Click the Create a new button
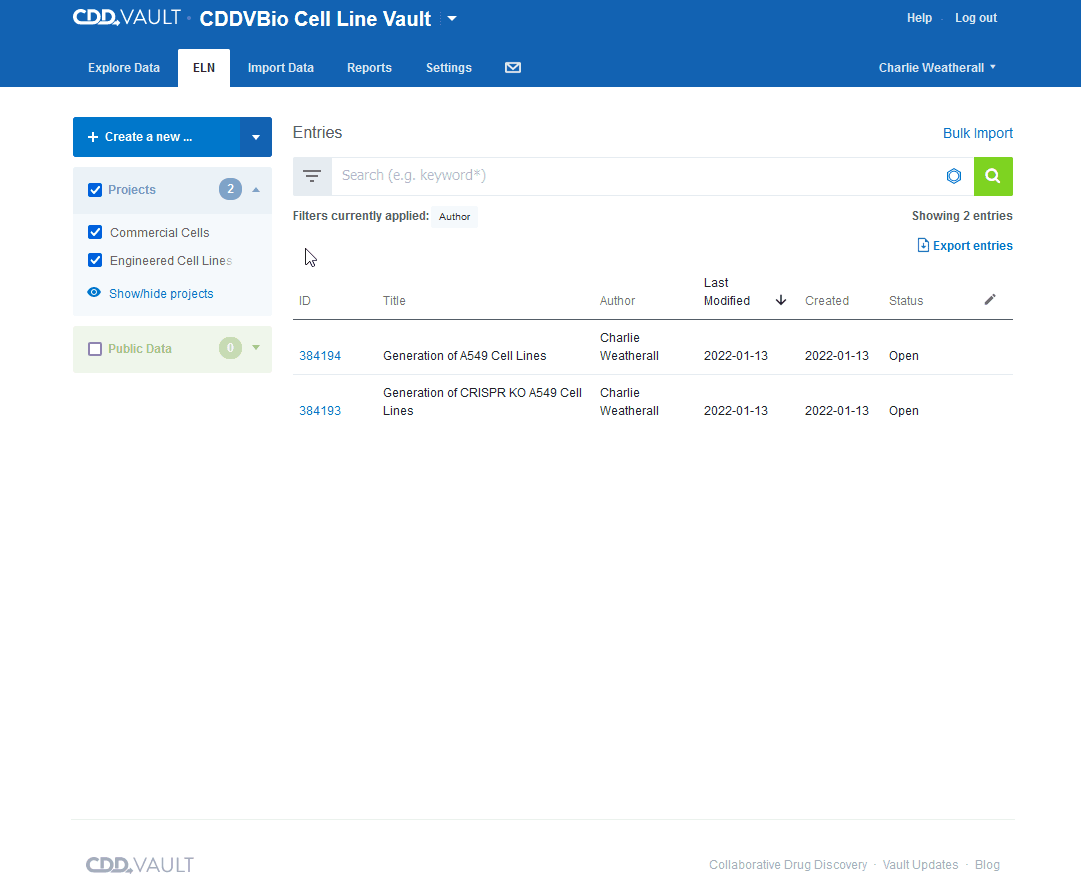This screenshot has width=1081, height=885. pyautogui.click(x=156, y=137)
